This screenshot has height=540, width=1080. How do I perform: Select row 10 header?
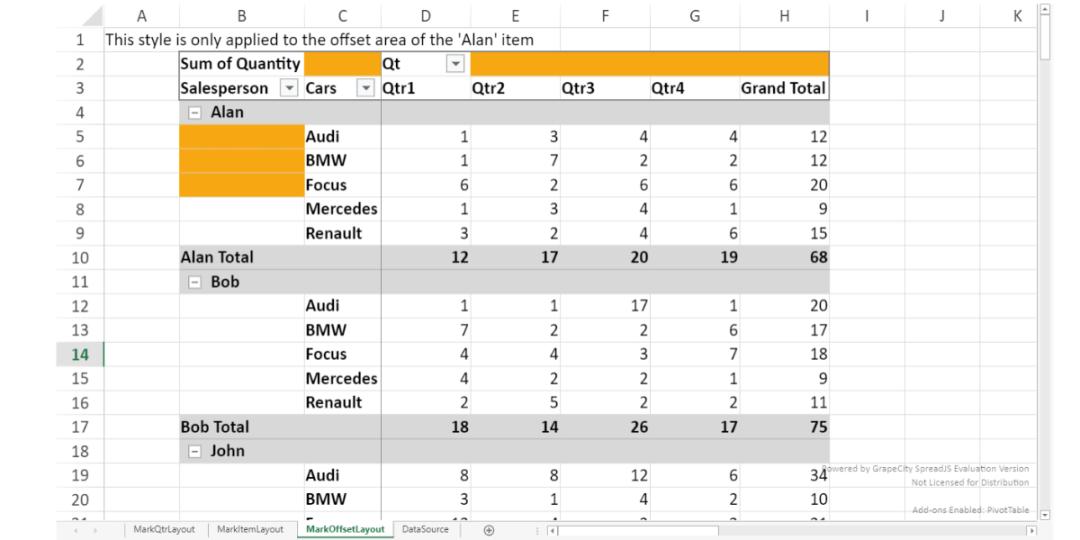click(x=80, y=258)
